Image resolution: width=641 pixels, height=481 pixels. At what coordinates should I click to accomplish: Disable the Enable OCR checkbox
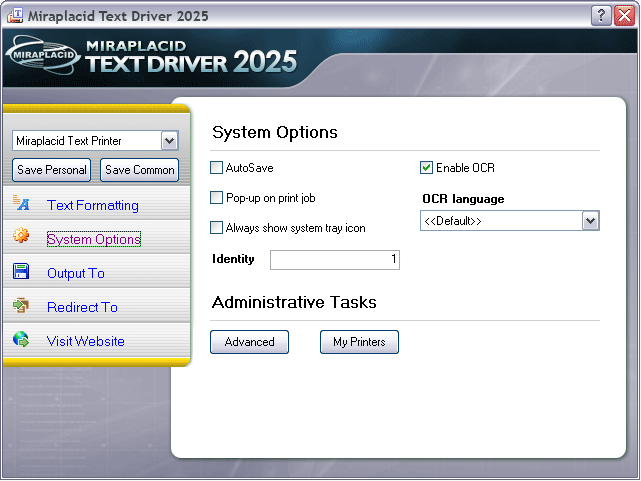pos(426,168)
